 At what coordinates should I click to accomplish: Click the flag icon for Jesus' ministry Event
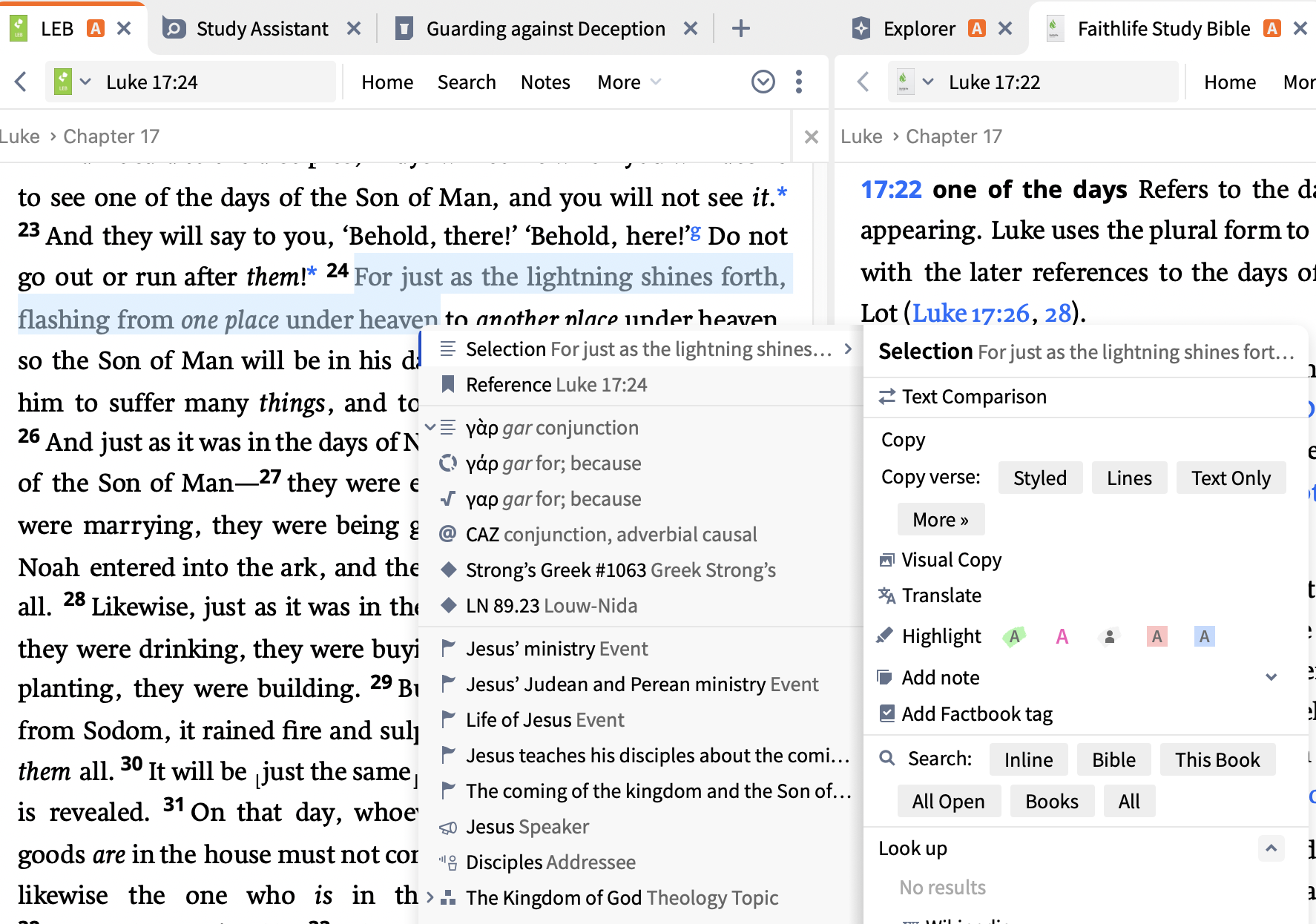447,649
